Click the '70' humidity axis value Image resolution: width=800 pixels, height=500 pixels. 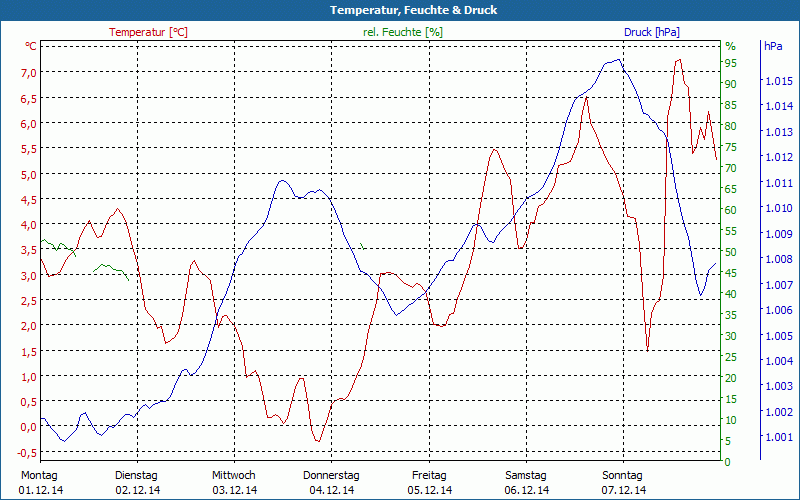point(731,168)
